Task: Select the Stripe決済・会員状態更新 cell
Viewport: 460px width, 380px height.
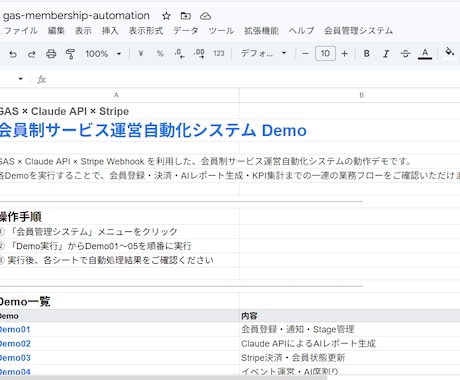Action: click(350, 358)
